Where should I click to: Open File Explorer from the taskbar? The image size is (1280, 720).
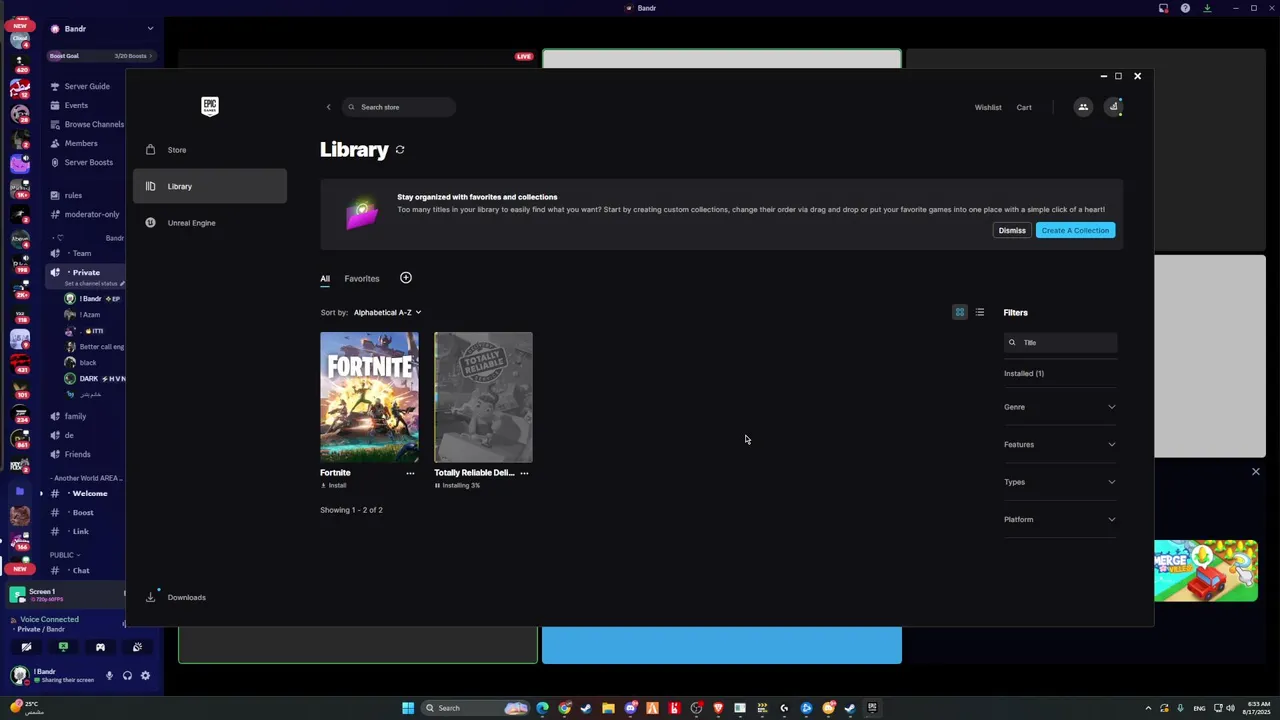608,708
